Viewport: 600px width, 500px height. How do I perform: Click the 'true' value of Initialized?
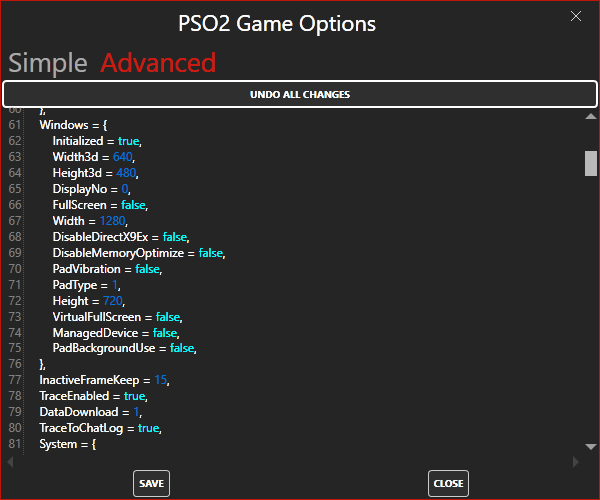[129, 141]
